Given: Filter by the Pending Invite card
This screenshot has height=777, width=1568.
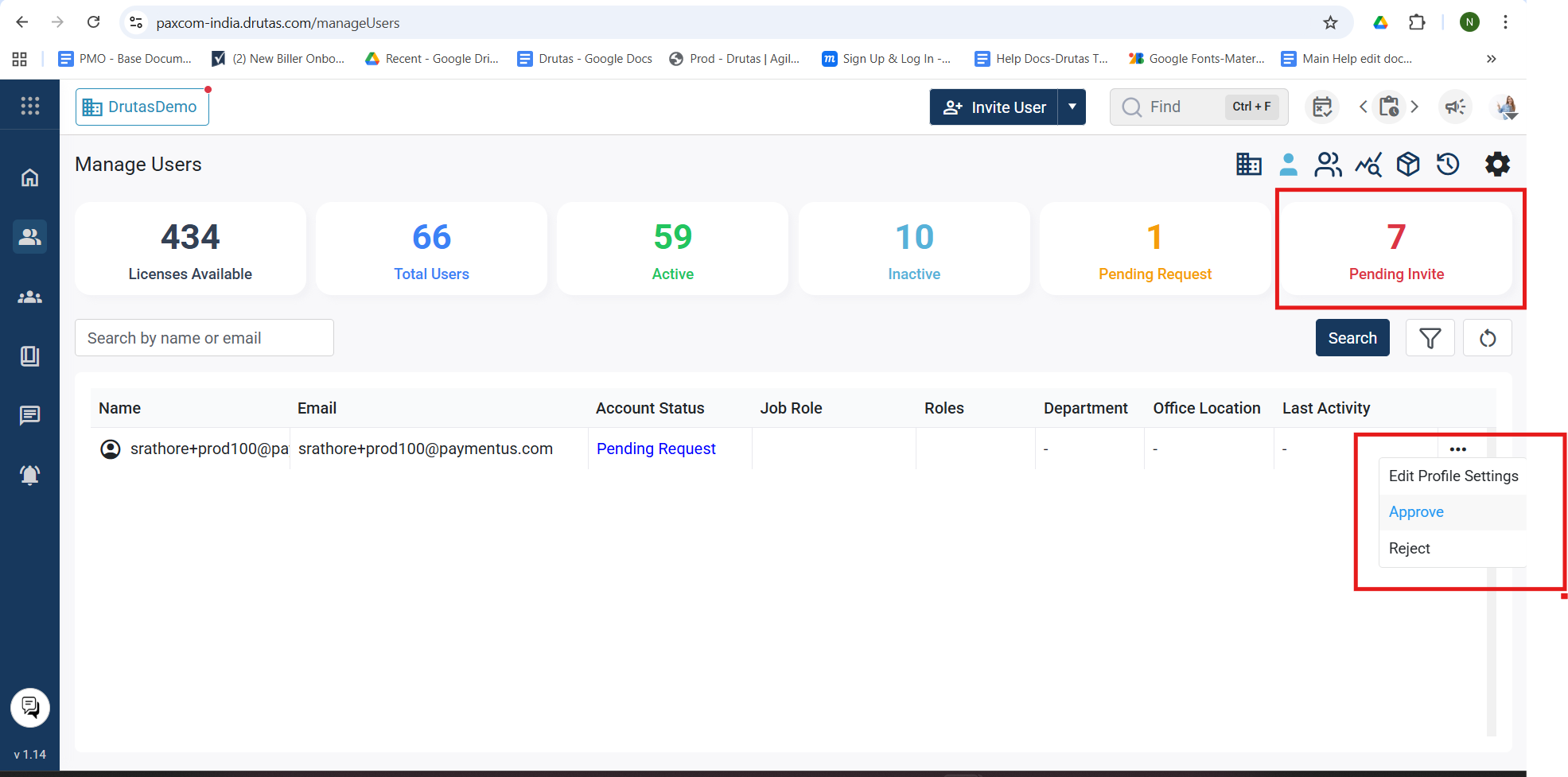Looking at the screenshot, I should [x=1395, y=249].
